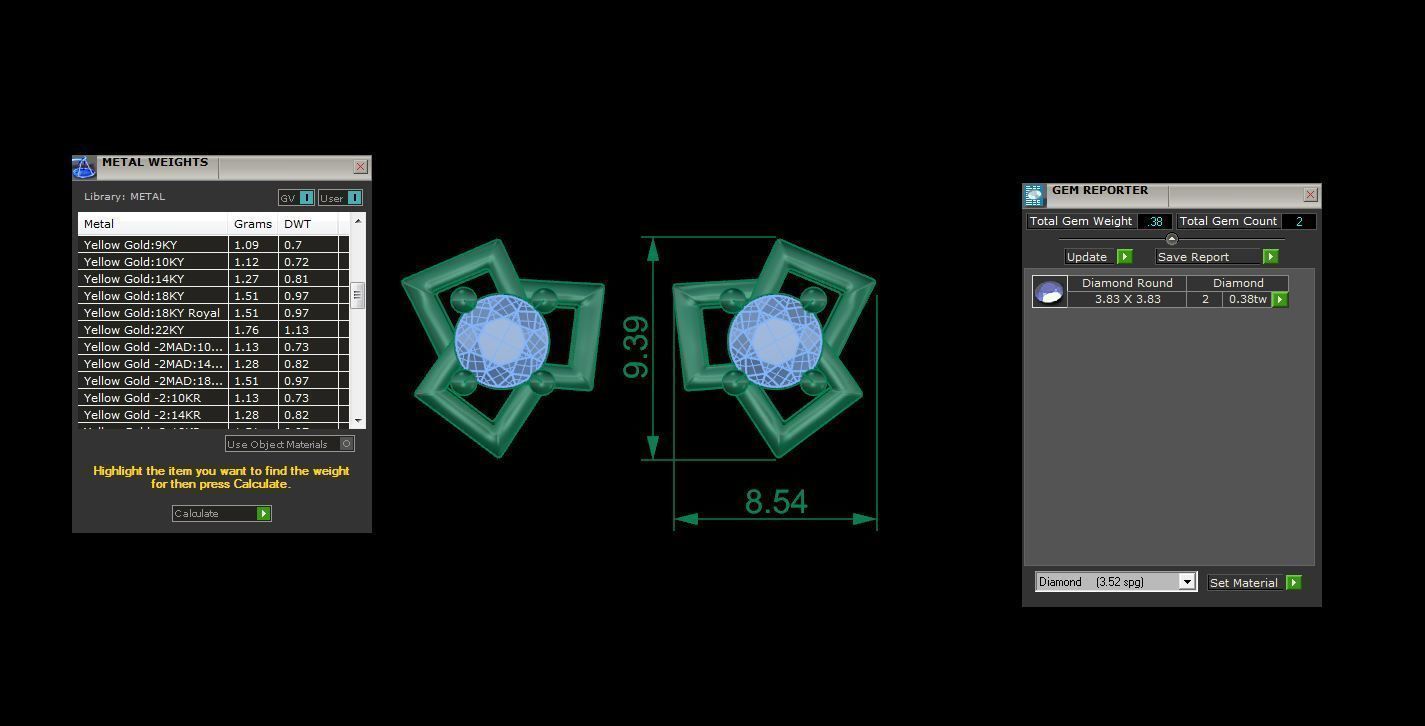1425x726 pixels.
Task: Click the 8.54 width dimension label
Action: point(776,502)
